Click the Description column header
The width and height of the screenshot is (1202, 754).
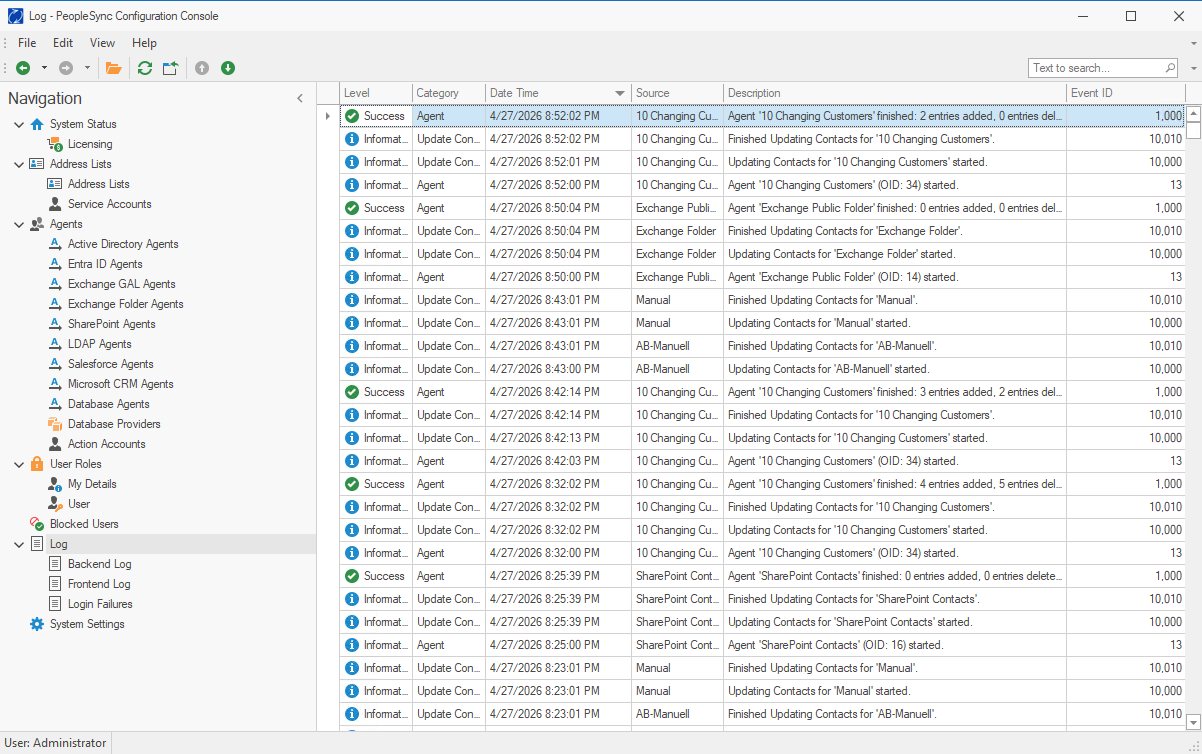pos(895,93)
